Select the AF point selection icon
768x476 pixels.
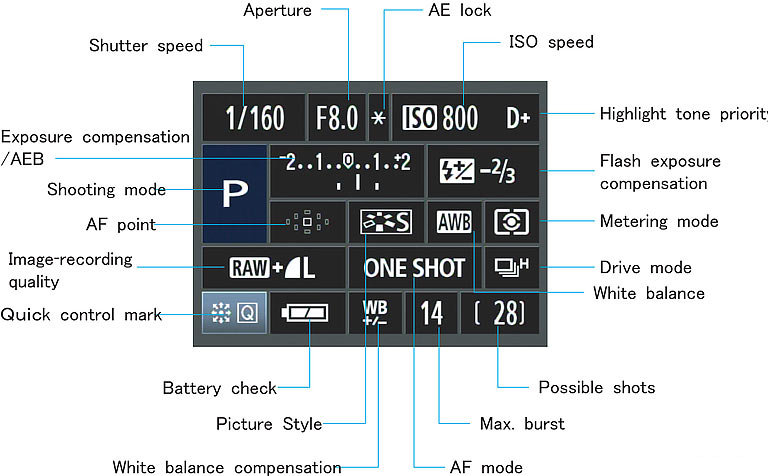pos(307,221)
